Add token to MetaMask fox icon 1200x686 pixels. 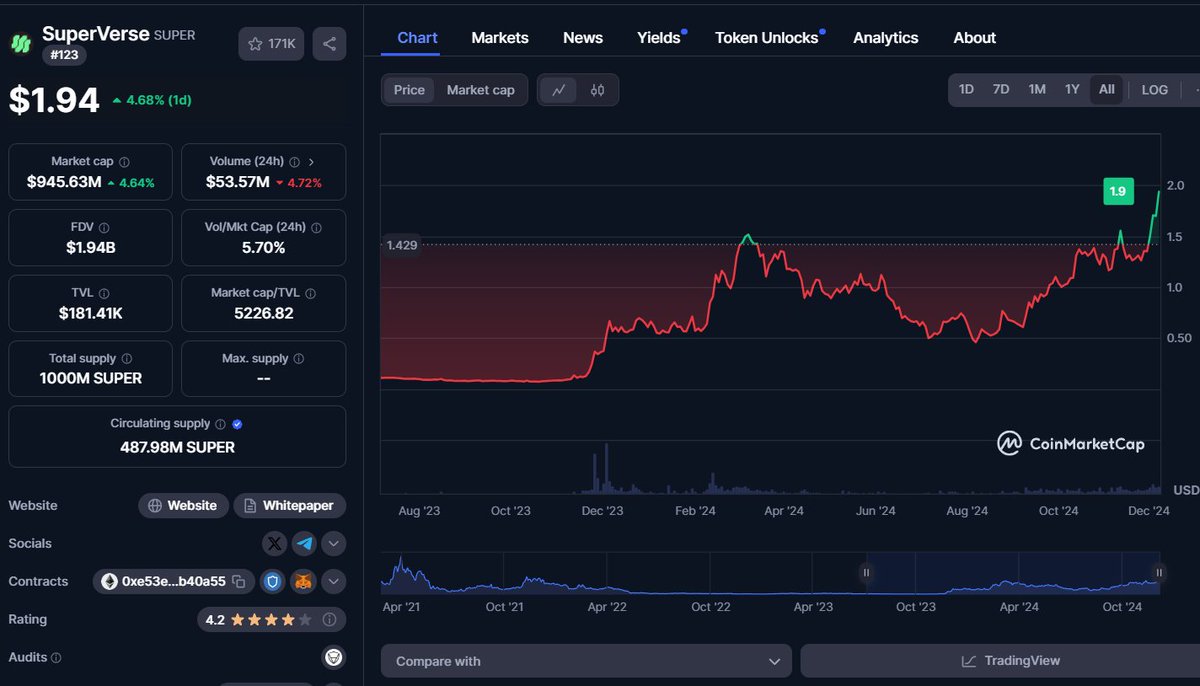[303, 582]
